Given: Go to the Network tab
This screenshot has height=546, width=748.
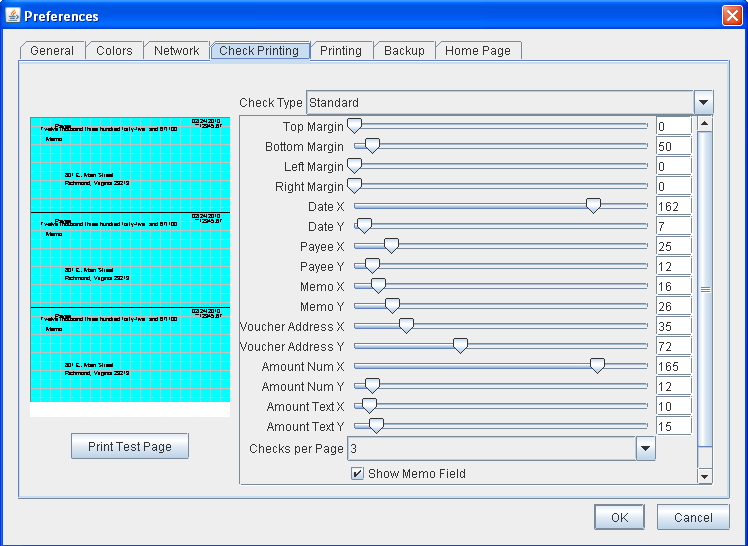Looking at the screenshot, I should (177, 51).
